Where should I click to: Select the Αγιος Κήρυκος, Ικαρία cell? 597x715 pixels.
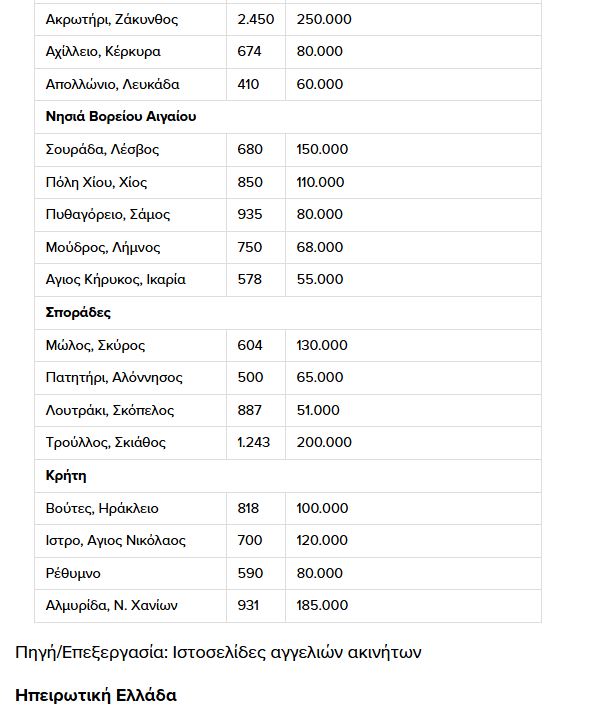pos(130,280)
